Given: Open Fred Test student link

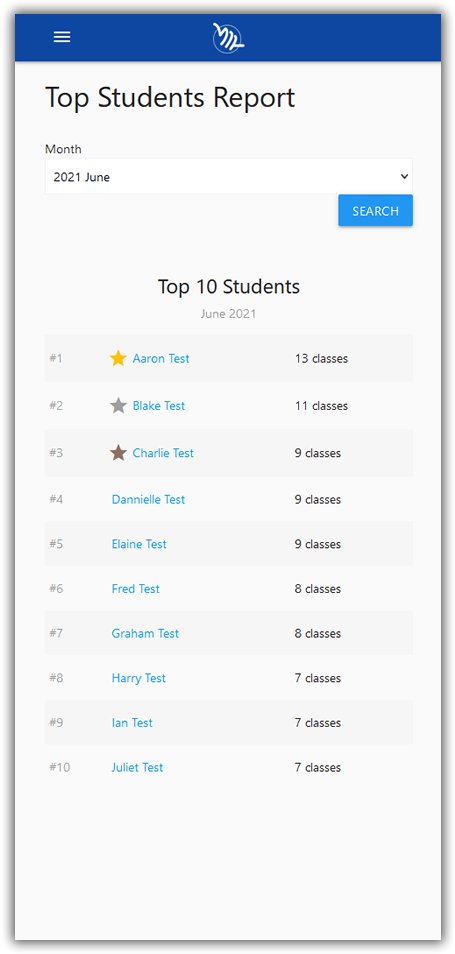Looking at the screenshot, I should pyautogui.click(x=136, y=589).
